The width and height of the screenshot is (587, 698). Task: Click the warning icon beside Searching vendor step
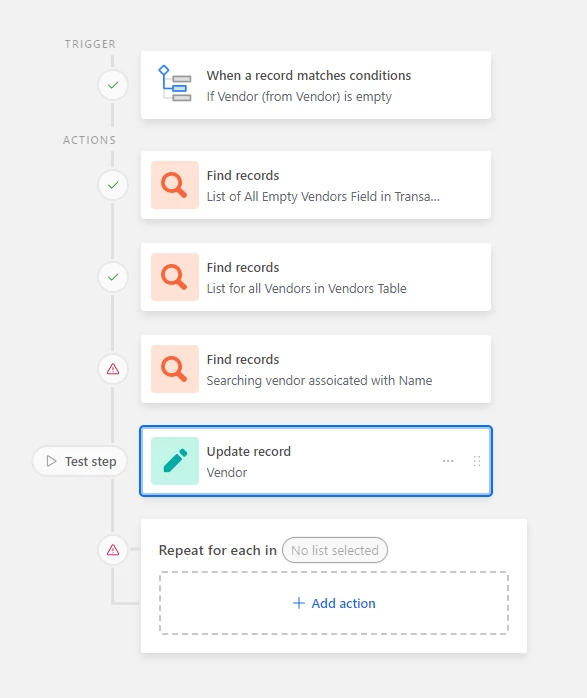point(113,369)
